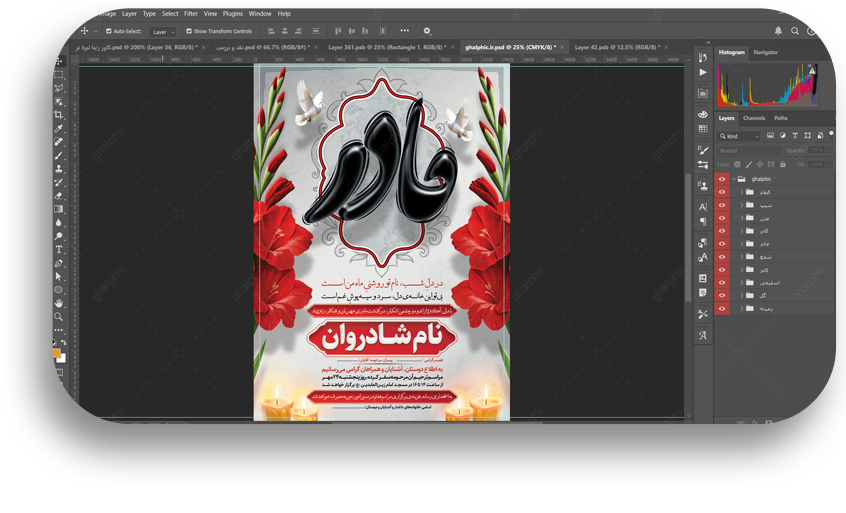Switch to the Channels tab

tap(754, 118)
